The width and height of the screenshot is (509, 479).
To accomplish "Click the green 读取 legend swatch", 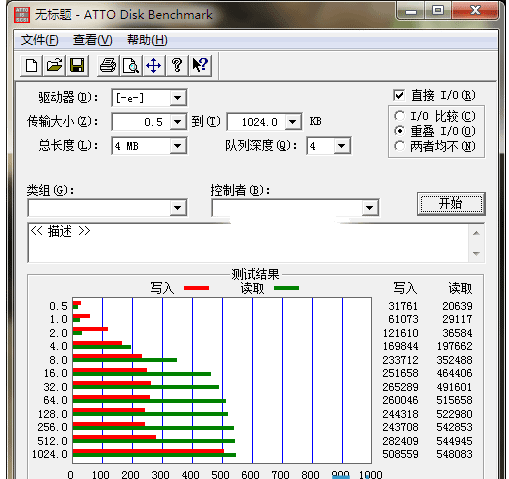I will click(286, 288).
